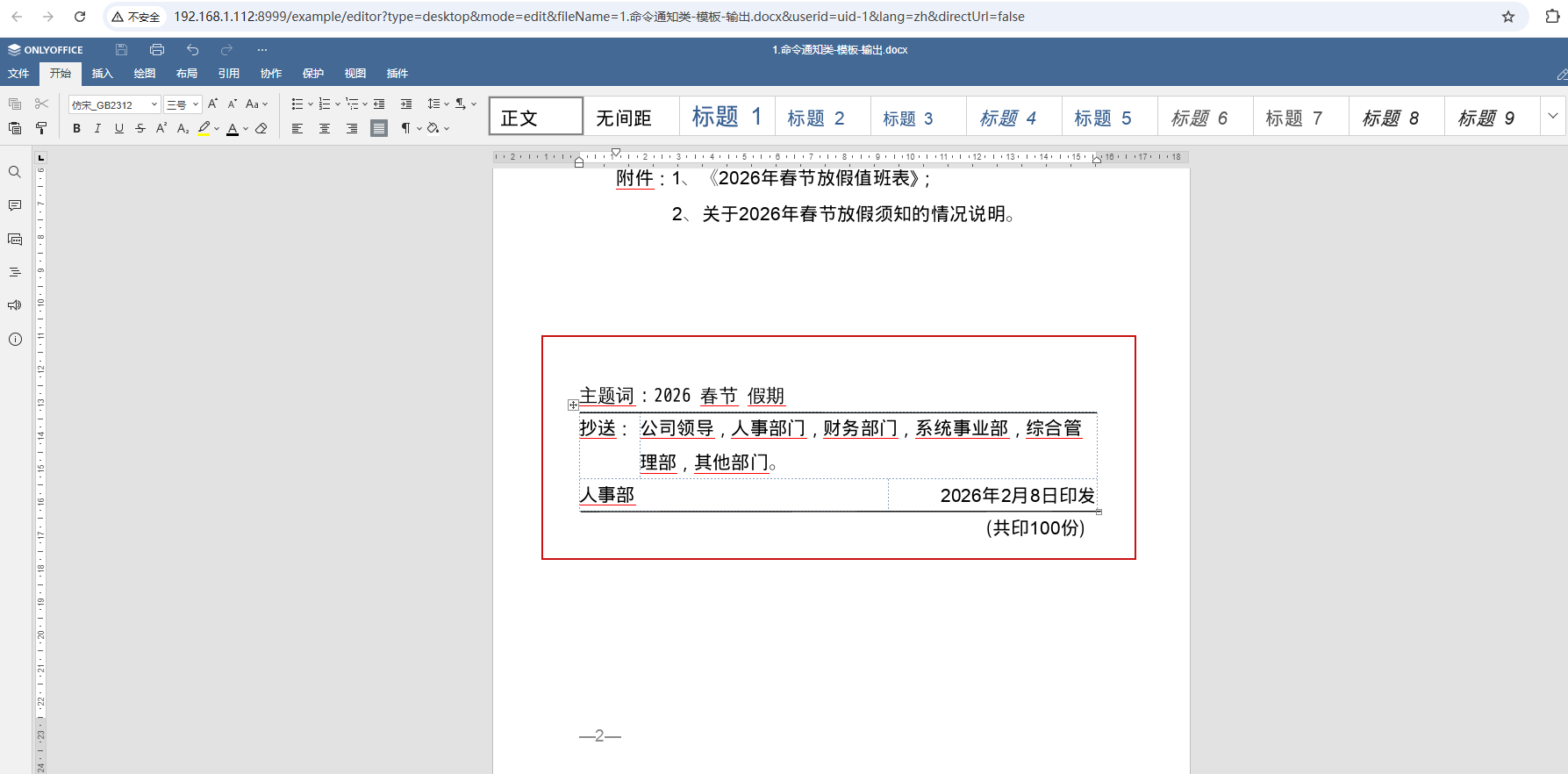Click the Clear style eraser icon
Viewport: 1568px width, 774px height.
pos(261,128)
